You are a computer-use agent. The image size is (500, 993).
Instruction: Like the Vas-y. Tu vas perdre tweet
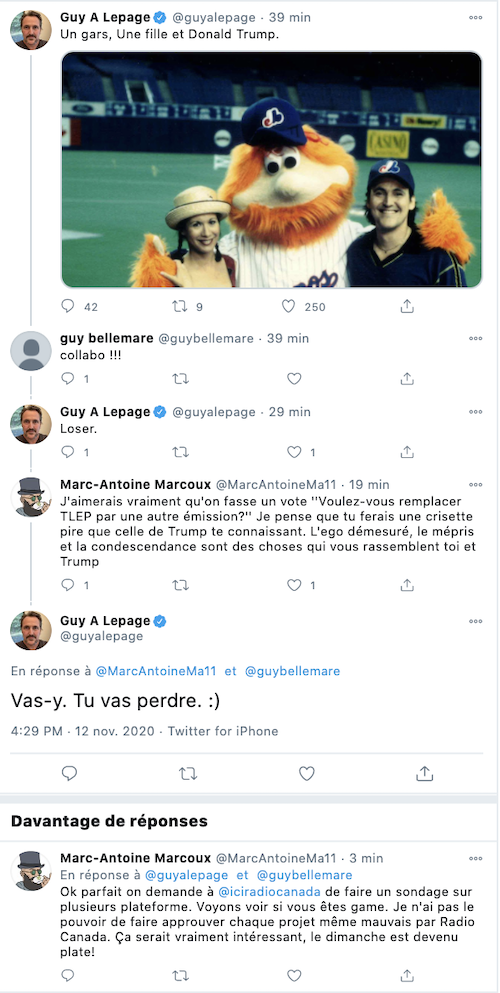click(x=307, y=773)
